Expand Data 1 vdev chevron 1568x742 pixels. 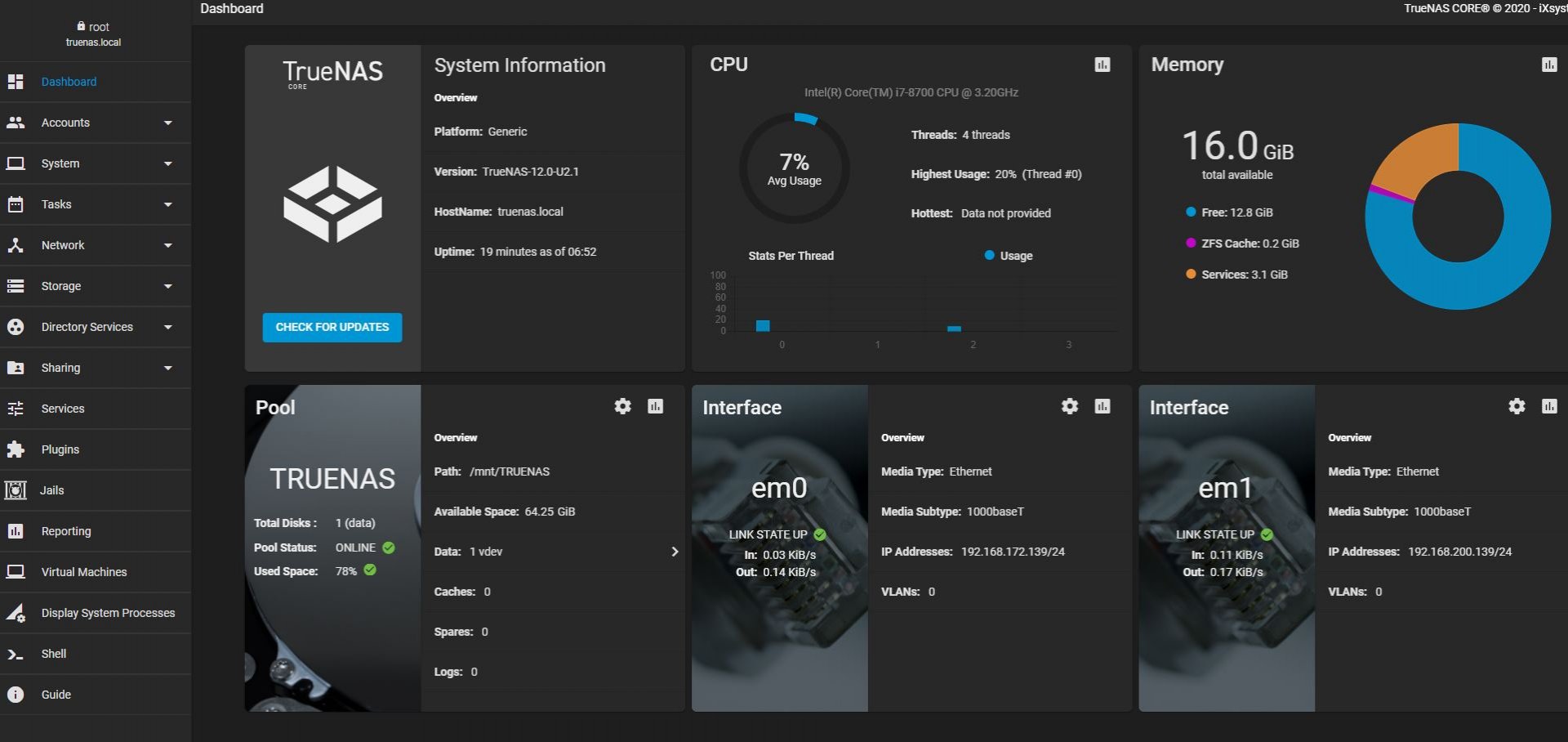tap(675, 552)
